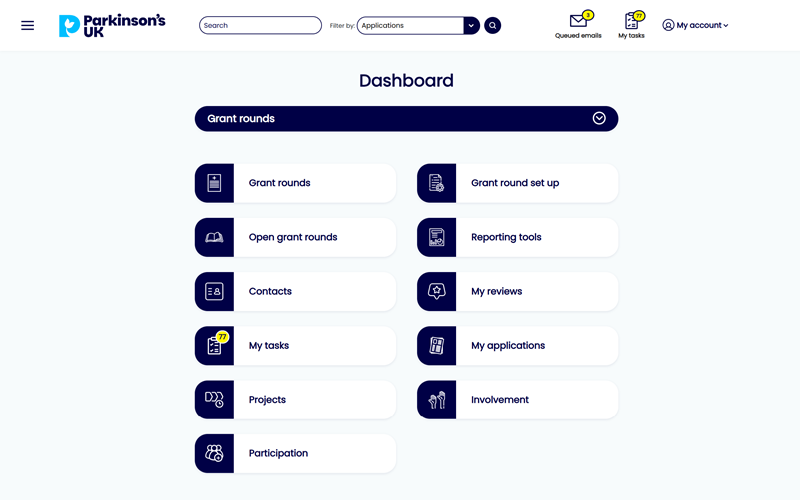800x500 pixels.
Task: Open the Involvement tile
Action: [518, 399]
